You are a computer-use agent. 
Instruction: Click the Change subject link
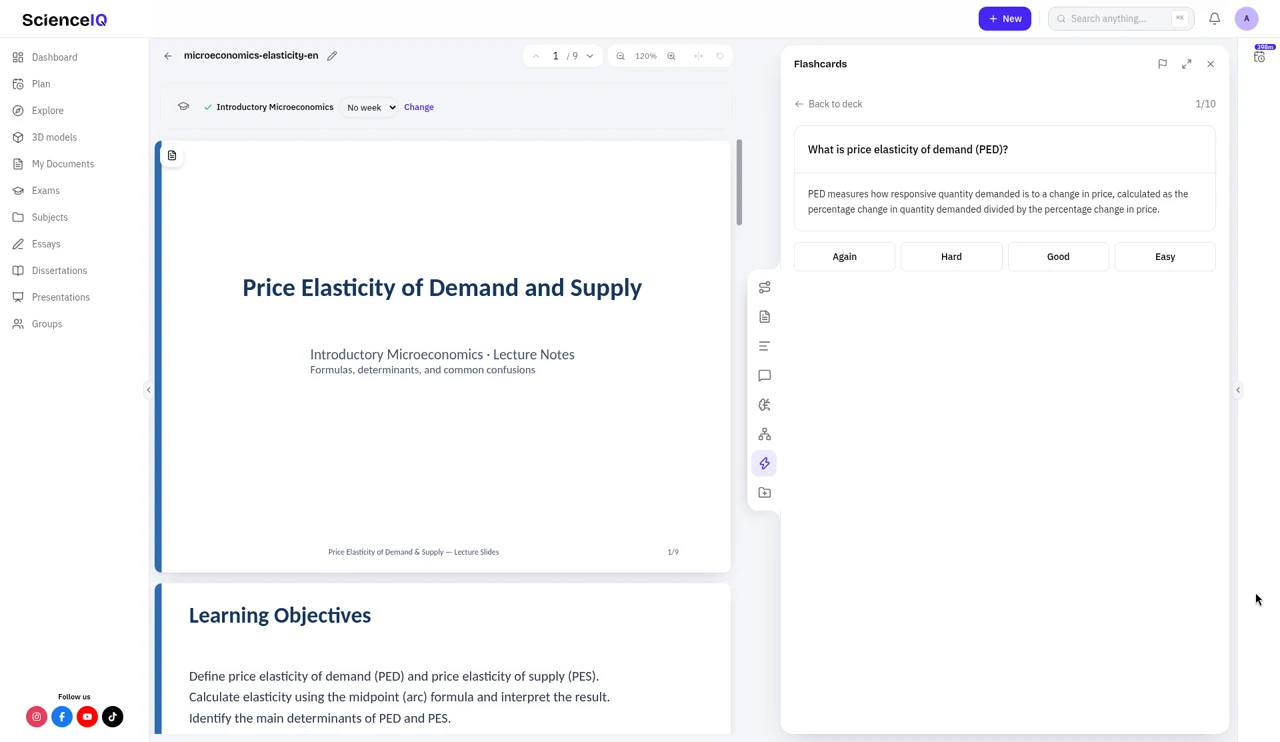(419, 107)
